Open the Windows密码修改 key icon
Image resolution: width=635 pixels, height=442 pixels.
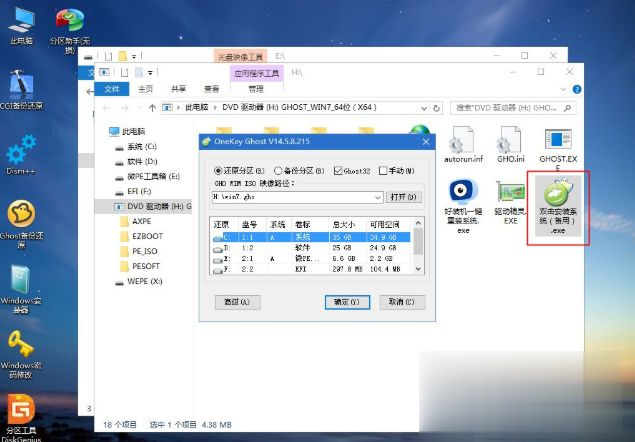click(x=21, y=354)
